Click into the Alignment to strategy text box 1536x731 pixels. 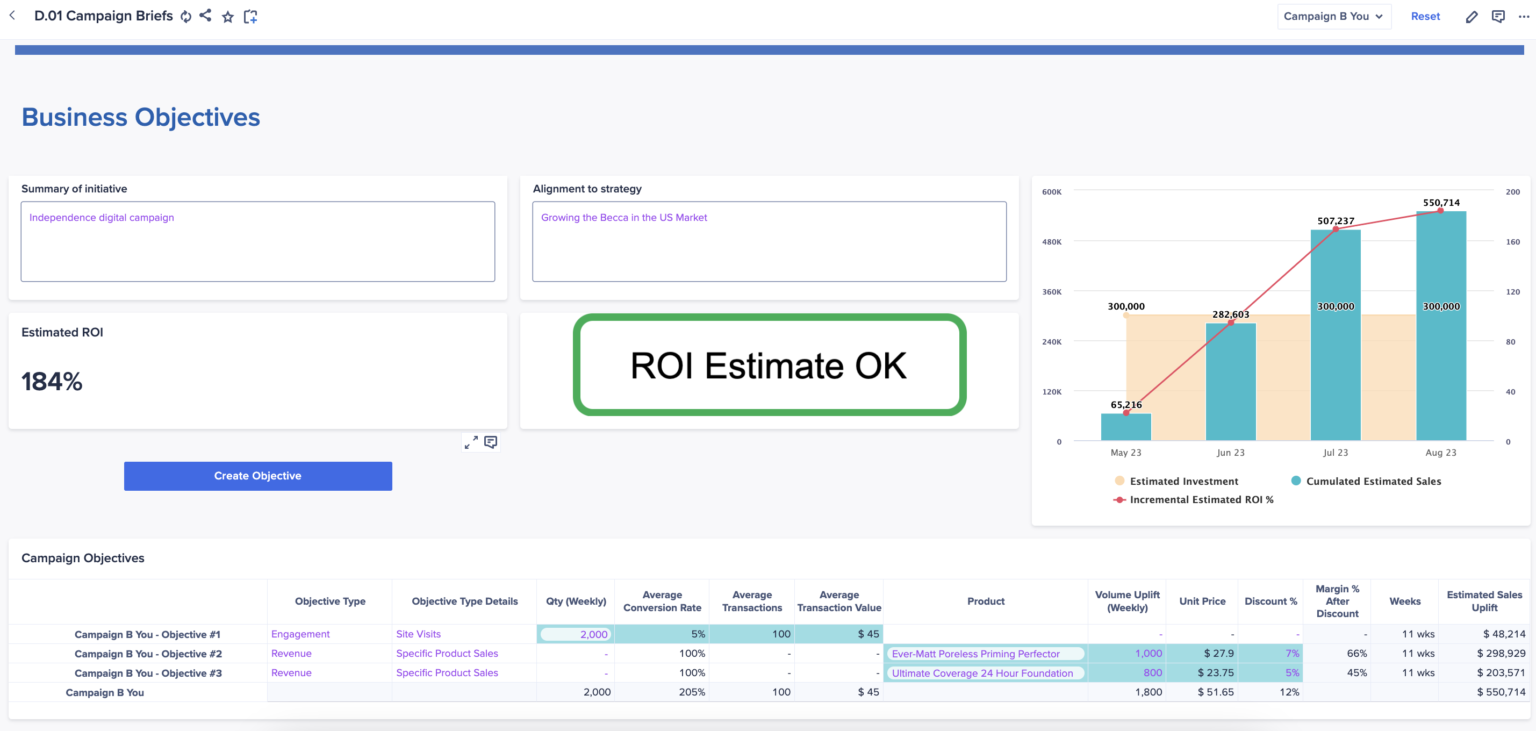point(769,242)
